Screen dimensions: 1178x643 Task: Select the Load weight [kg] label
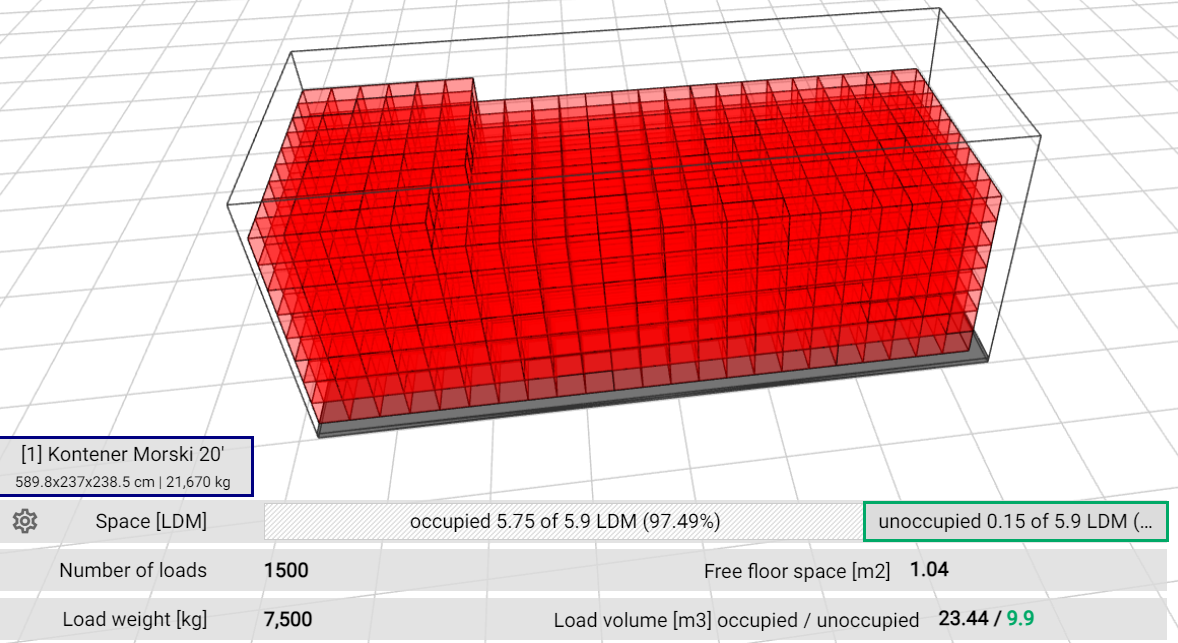point(134,619)
